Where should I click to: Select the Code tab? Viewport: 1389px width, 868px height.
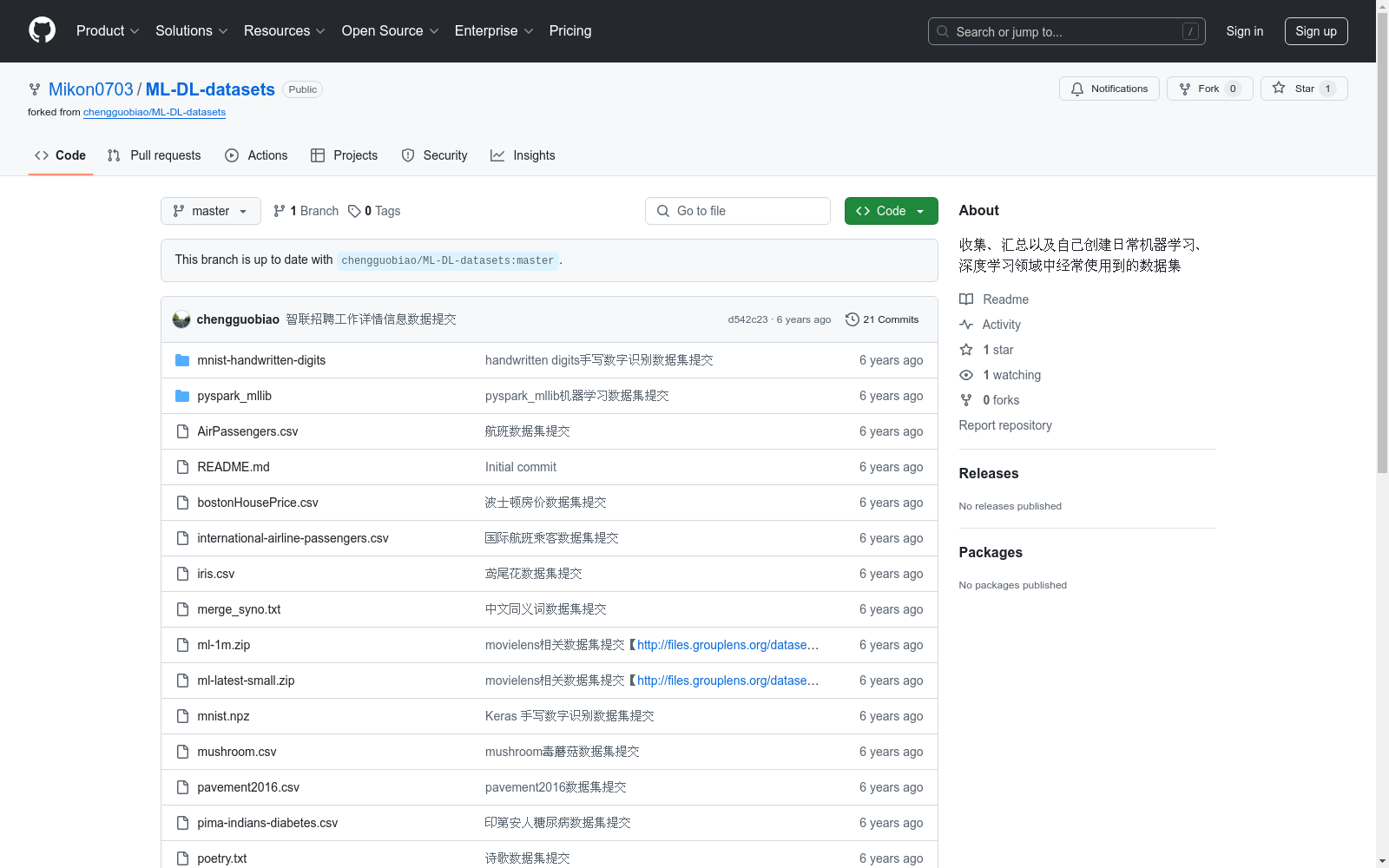pyautogui.click(x=60, y=155)
